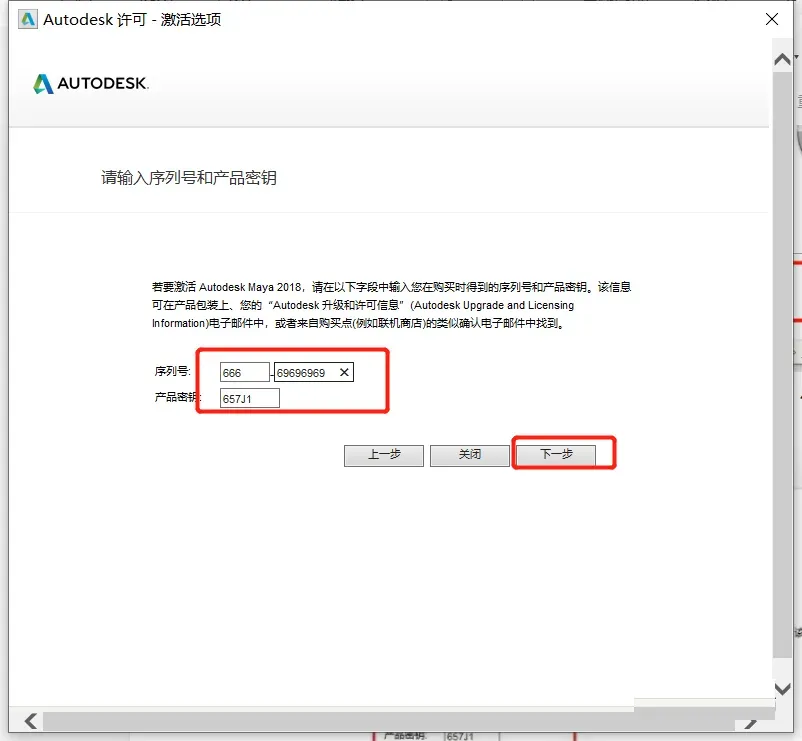This screenshot has height=741, width=802.
Task: Close the Autodesk licensing dialog
Action: point(771,19)
